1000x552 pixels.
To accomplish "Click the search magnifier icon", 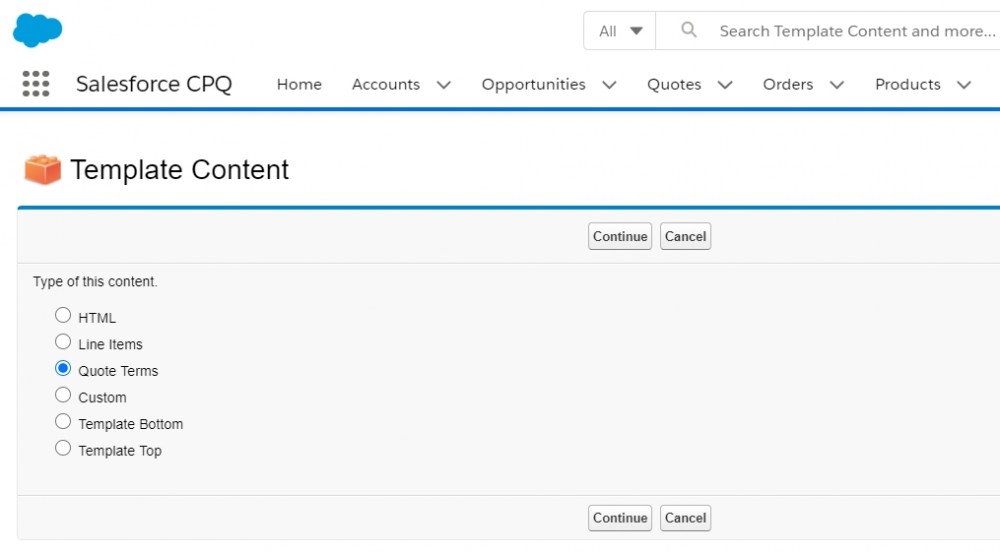I will coord(689,29).
